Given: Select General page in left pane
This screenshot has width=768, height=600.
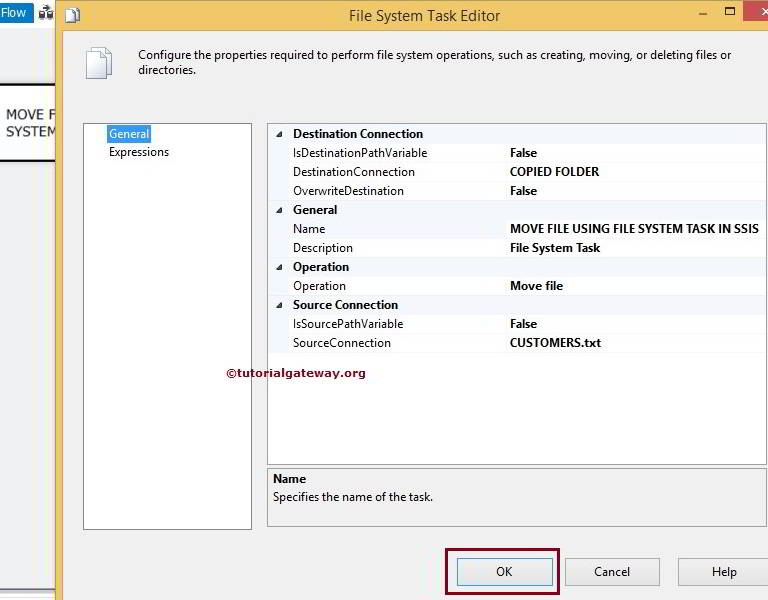Looking at the screenshot, I should [x=129, y=134].
